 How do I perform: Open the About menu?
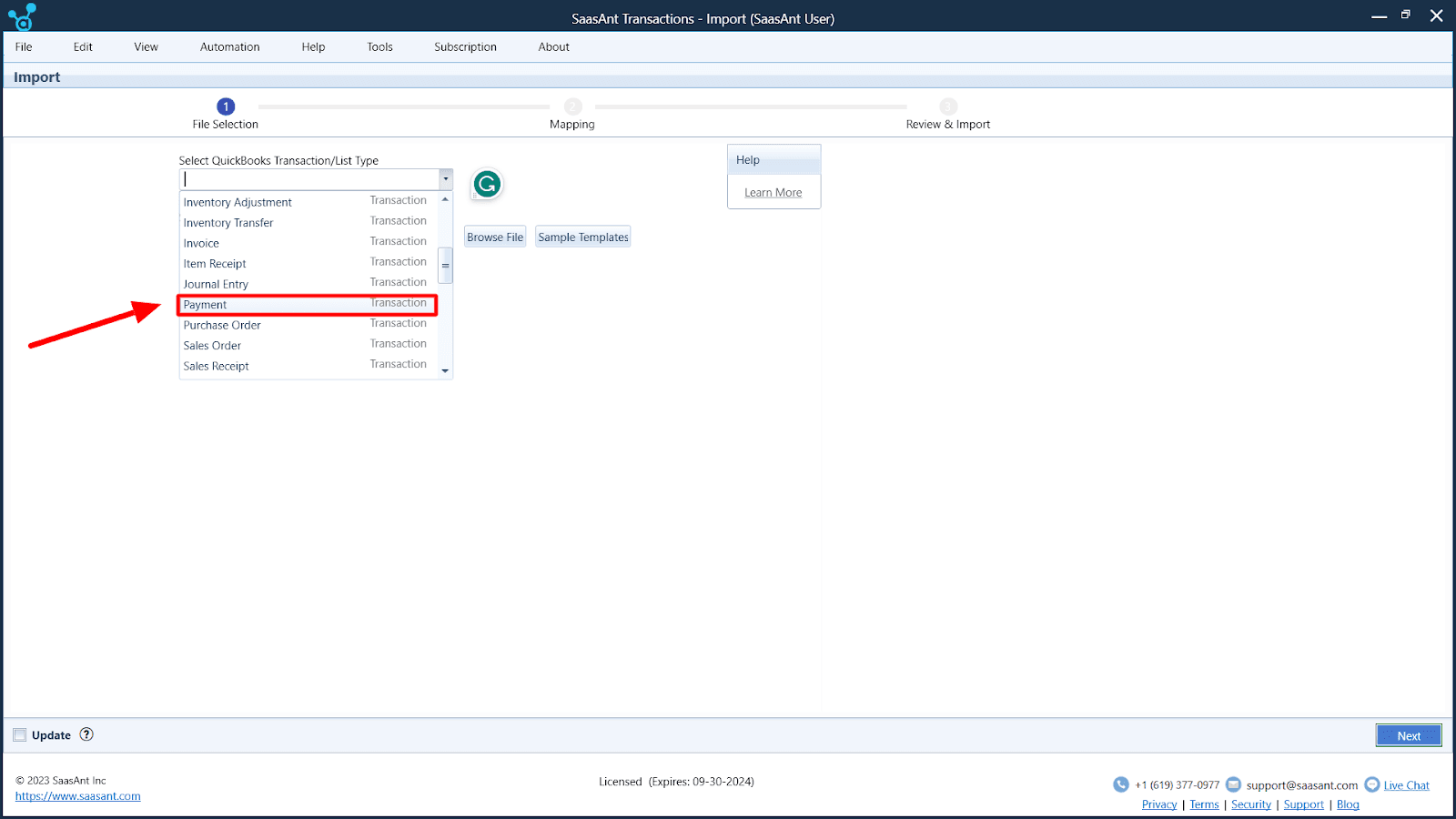coord(553,46)
